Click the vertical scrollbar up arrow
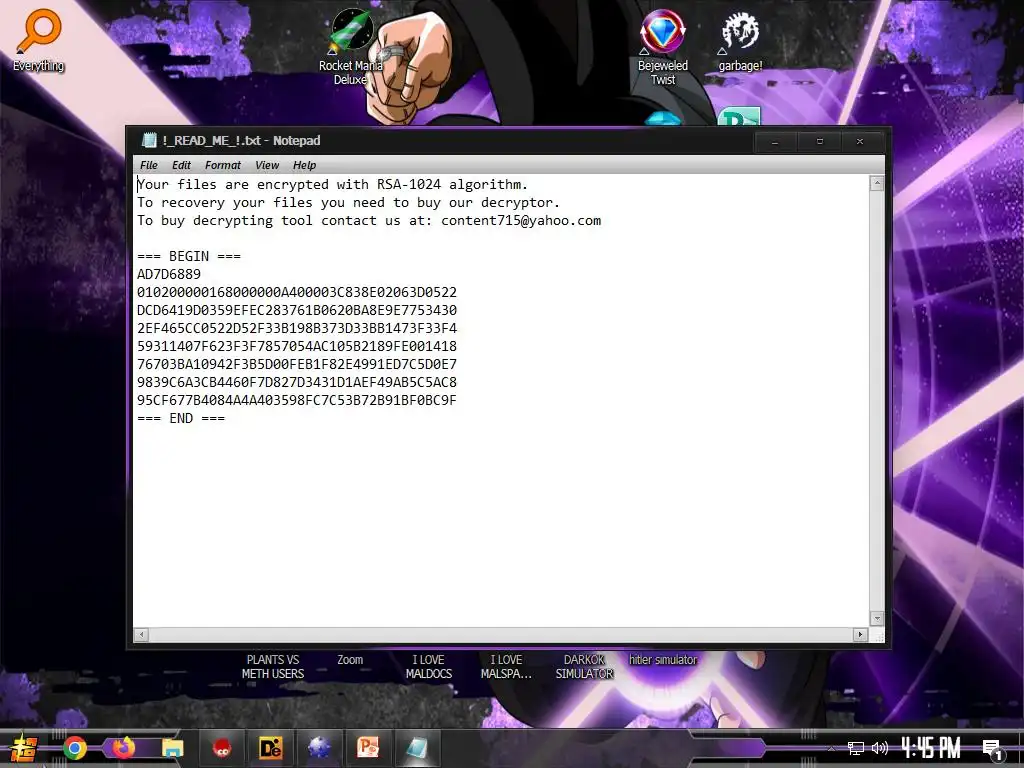 click(877, 184)
